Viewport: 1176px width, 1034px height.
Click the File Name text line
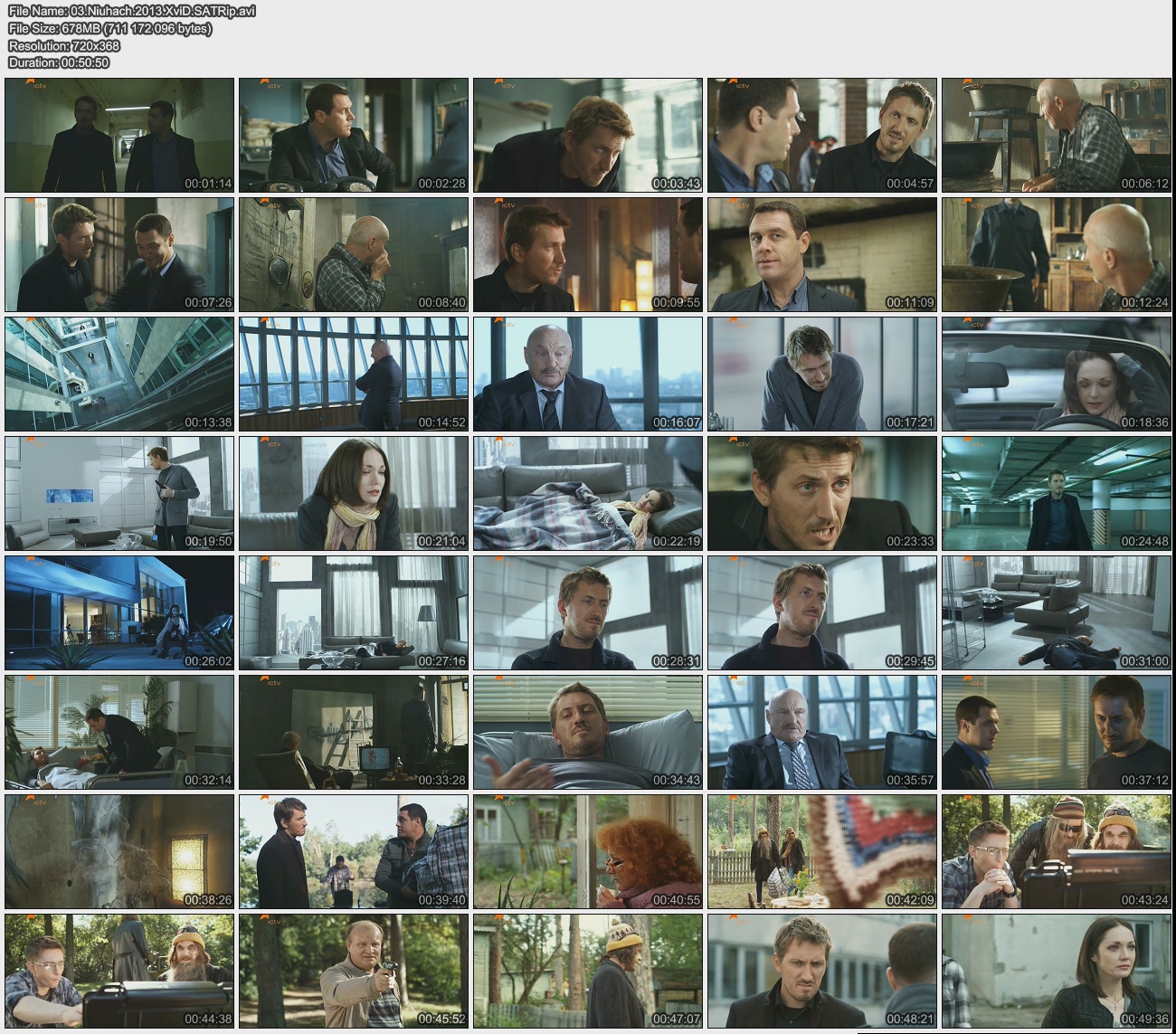pos(132,11)
